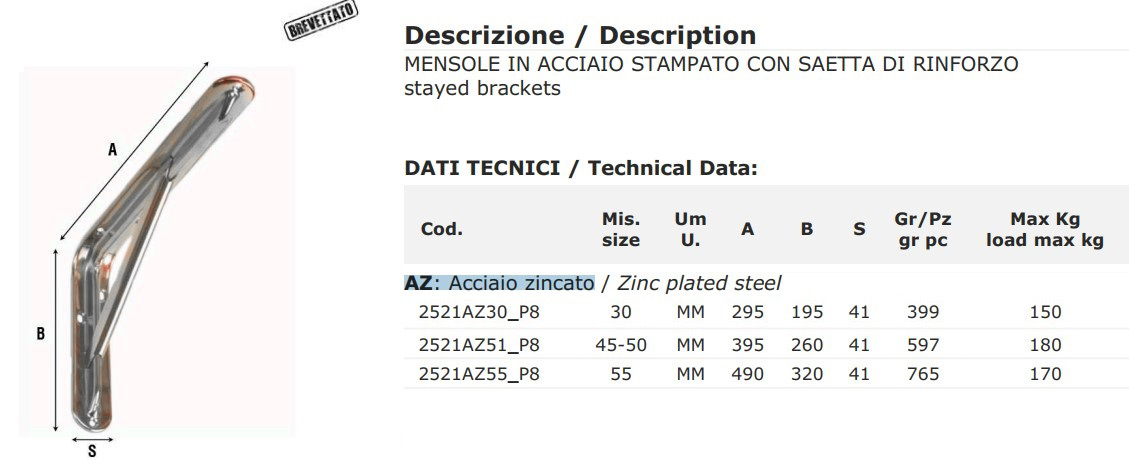The width and height of the screenshot is (1129, 475).
Task: Click the product code 2521AZ30_P8
Action: coord(479,312)
